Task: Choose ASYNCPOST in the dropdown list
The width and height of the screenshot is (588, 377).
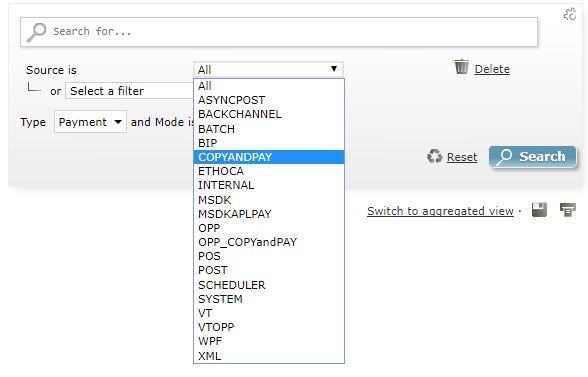Action: 269,100
